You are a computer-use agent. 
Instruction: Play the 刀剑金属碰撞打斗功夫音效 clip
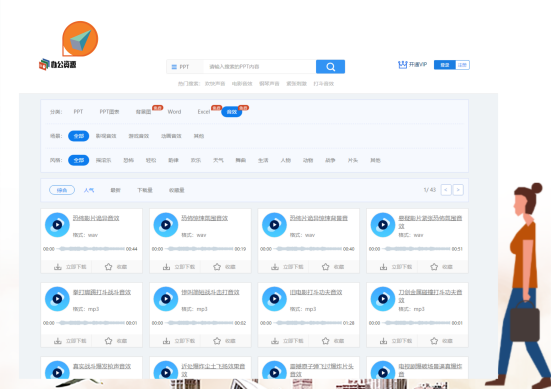point(383,299)
